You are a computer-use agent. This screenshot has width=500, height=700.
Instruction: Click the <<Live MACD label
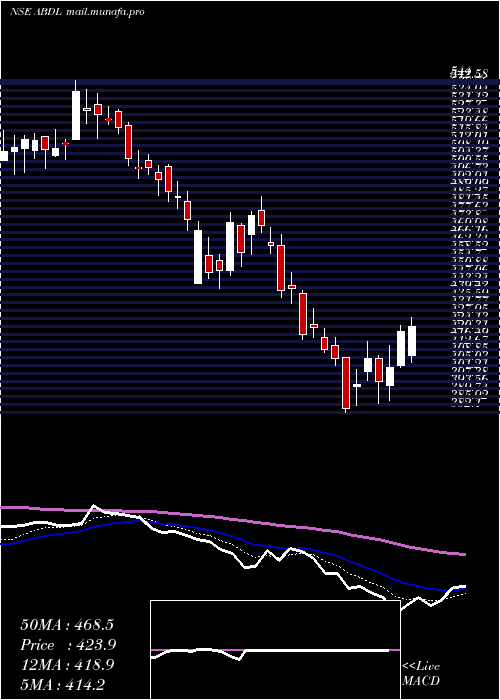tap(421, 674)
